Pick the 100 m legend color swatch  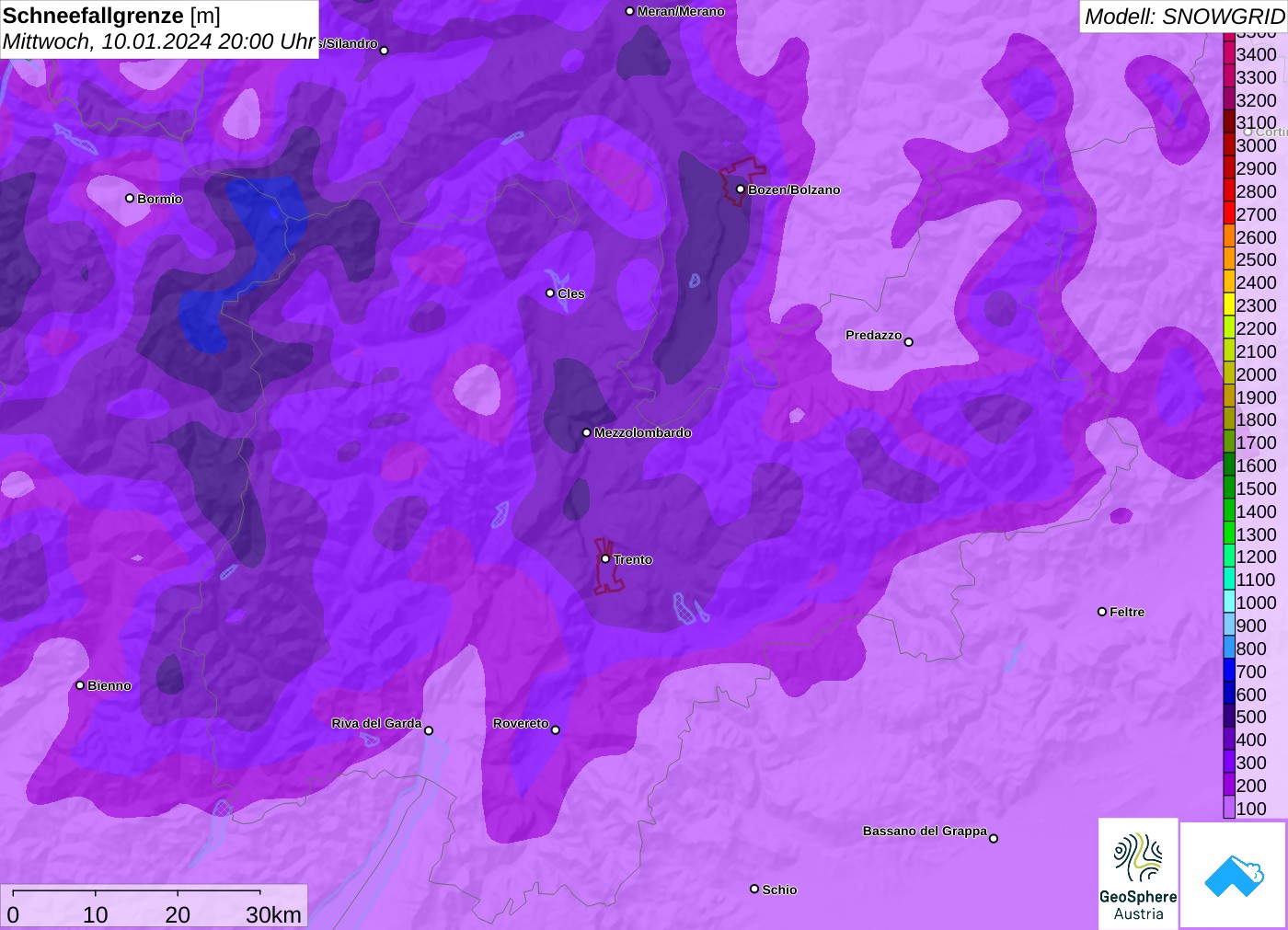click(1229, 808)
